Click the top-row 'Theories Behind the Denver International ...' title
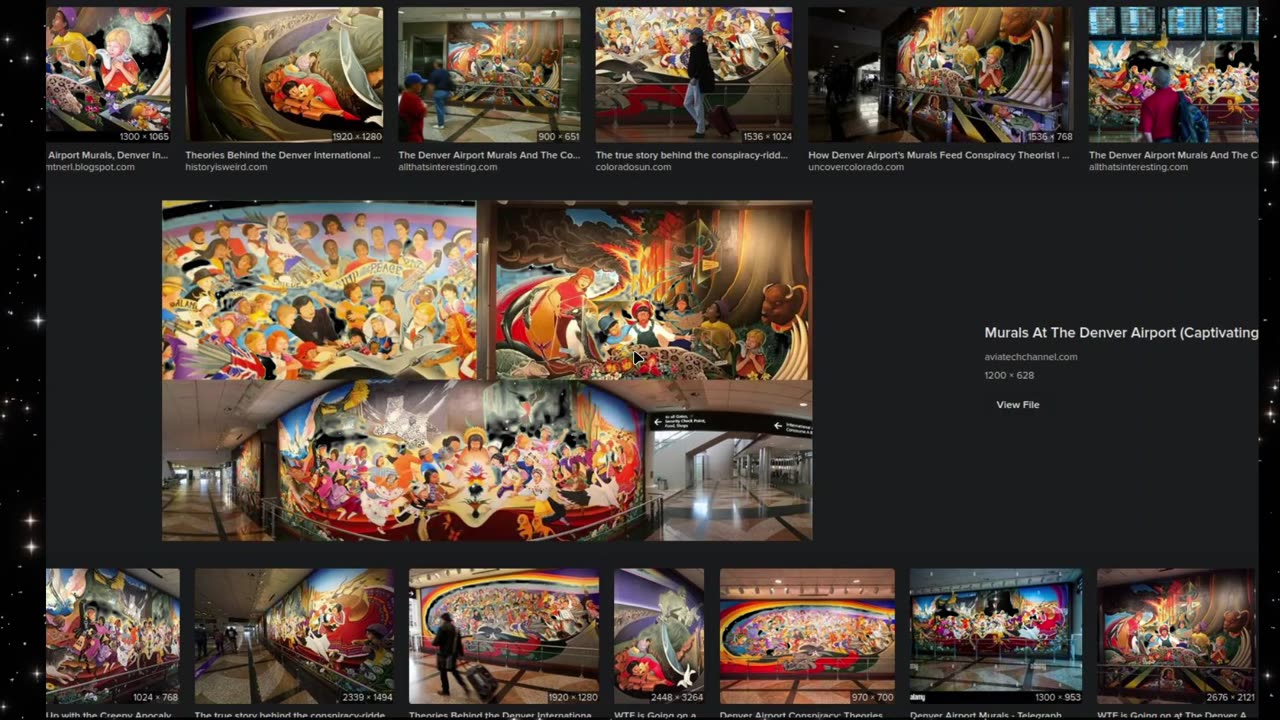1280x720 pixels. (283, 155)
